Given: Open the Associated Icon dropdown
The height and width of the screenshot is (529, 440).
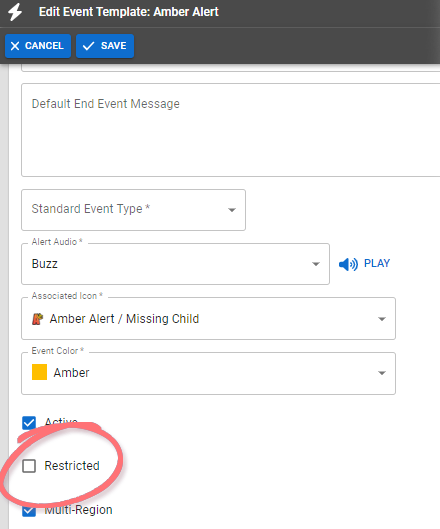Looking at the screenshot, I should (x=208, y=319).
